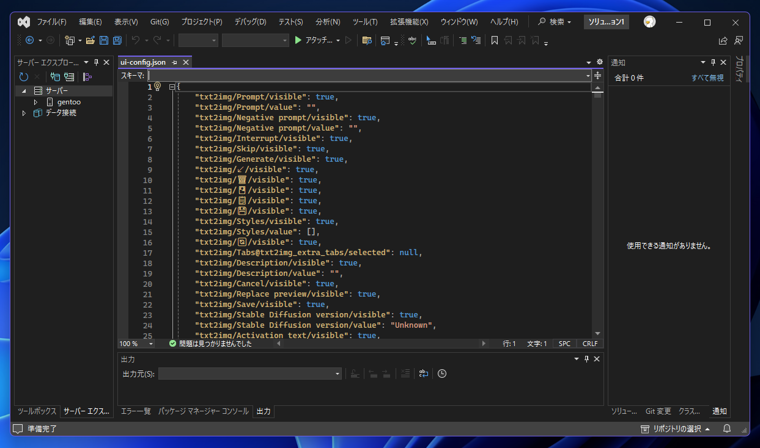Image resolution: width=760 pixels, height=448 pixels.
Task: Collapse the サーバー tree node
Action: [x=24, y=91]
